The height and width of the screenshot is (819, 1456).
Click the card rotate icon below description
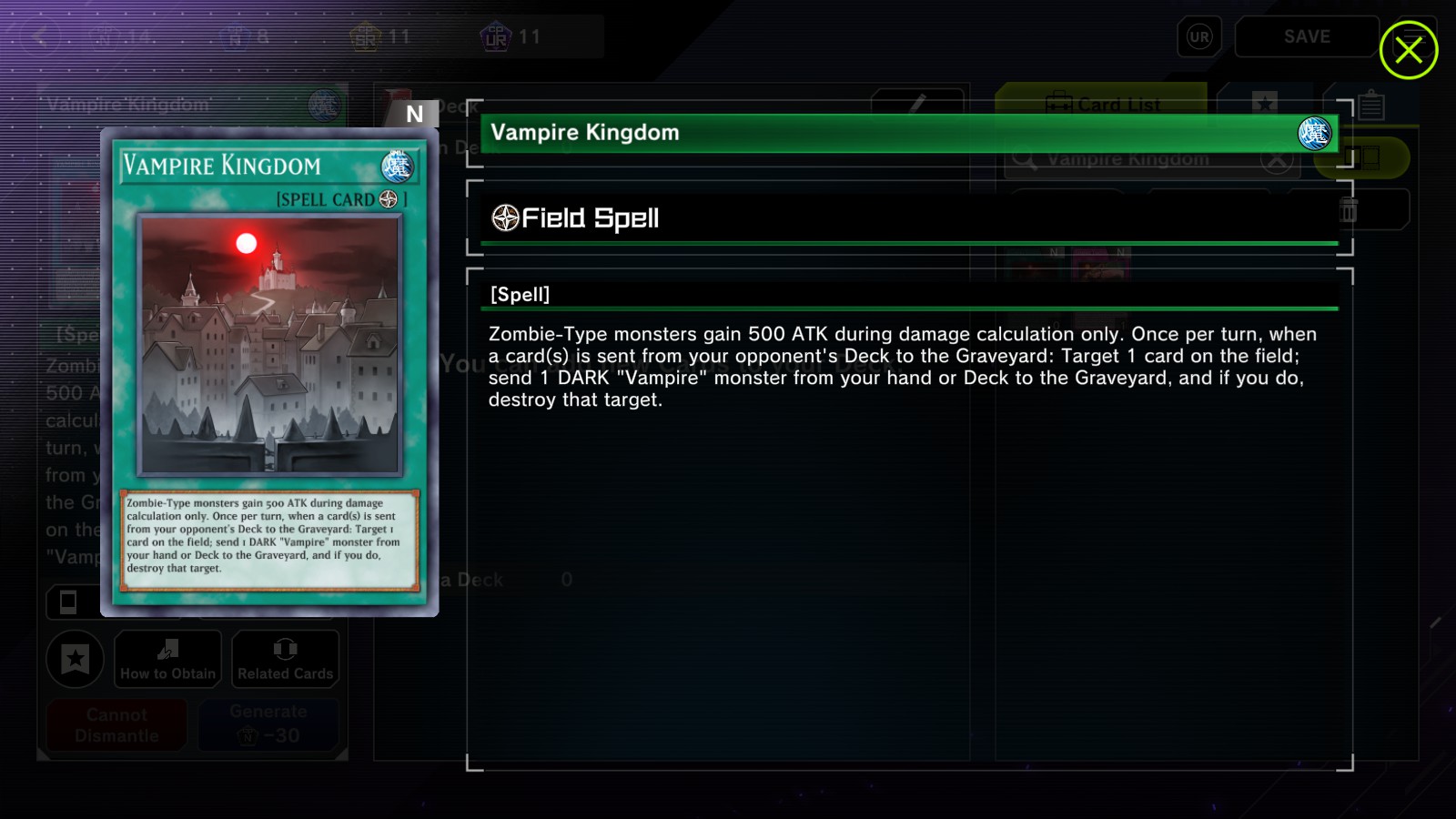click(68, 602)
